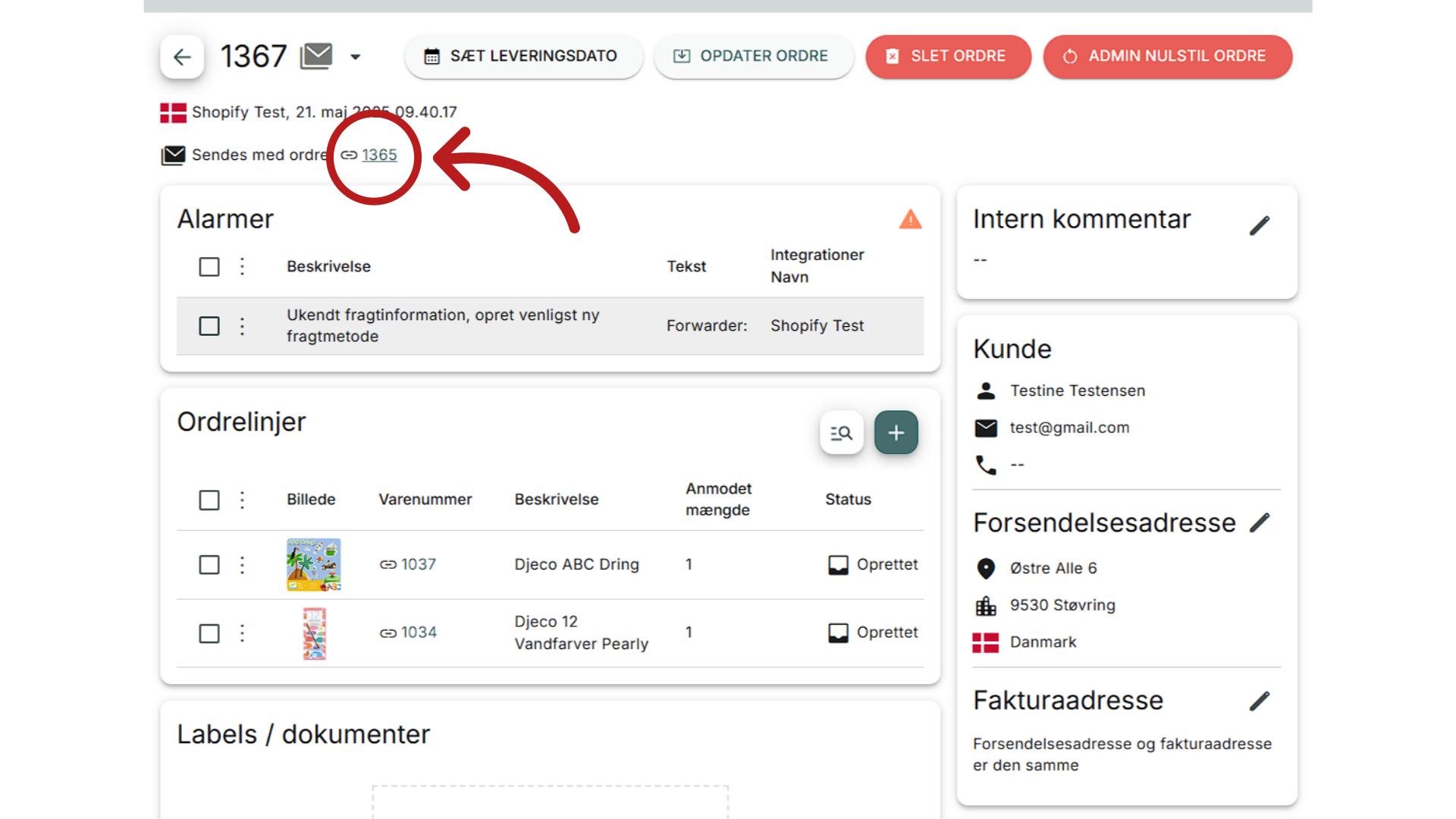Image resolution: width=1456 pixels, height=819 pixels.
Task: Click the phone icon in Kunde panel
Action: [x=986, y=464]
